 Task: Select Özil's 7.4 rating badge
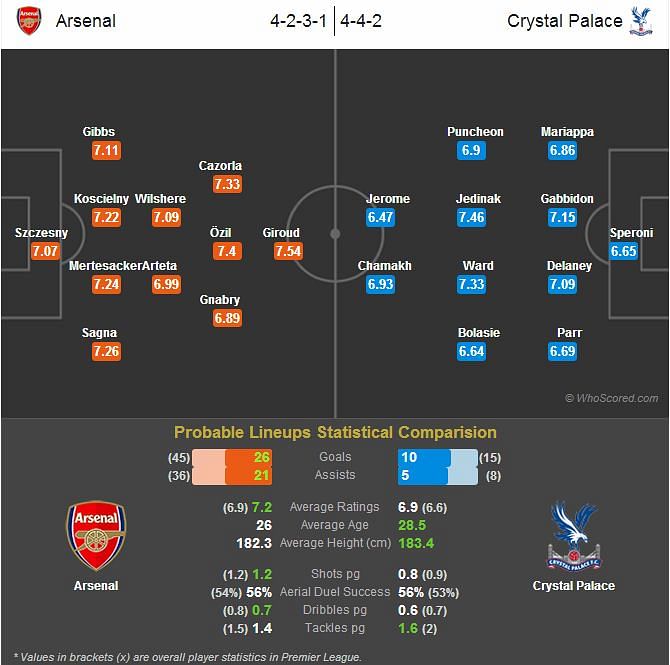tap(227, 251)
